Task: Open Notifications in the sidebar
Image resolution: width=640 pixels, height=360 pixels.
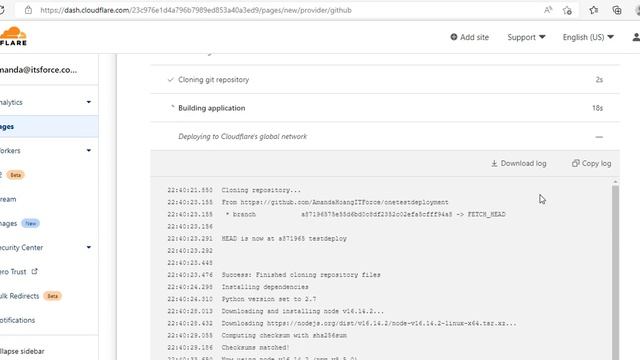Action: pos(18,320)
